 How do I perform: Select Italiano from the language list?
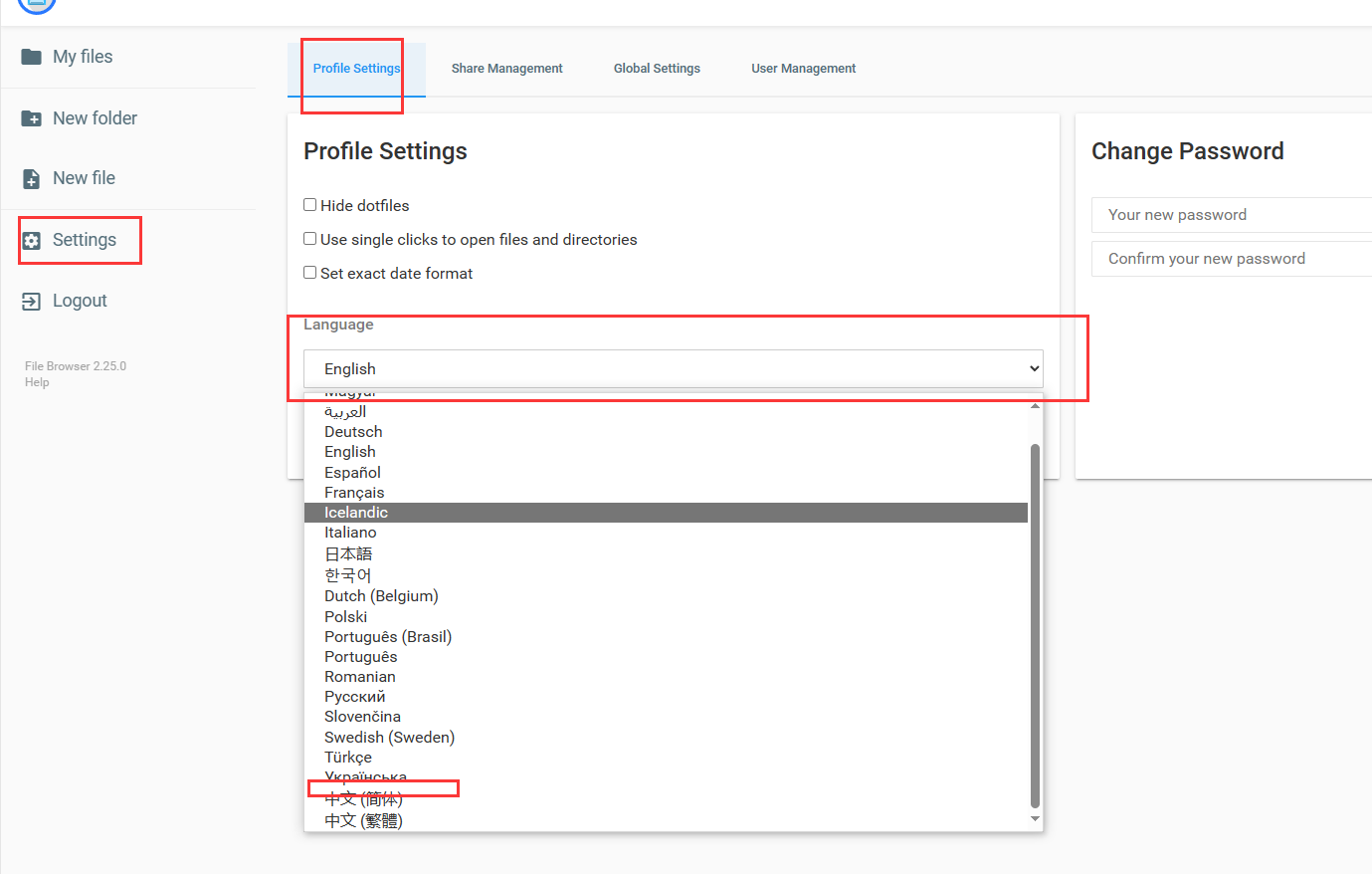click(x=666, y=533)
